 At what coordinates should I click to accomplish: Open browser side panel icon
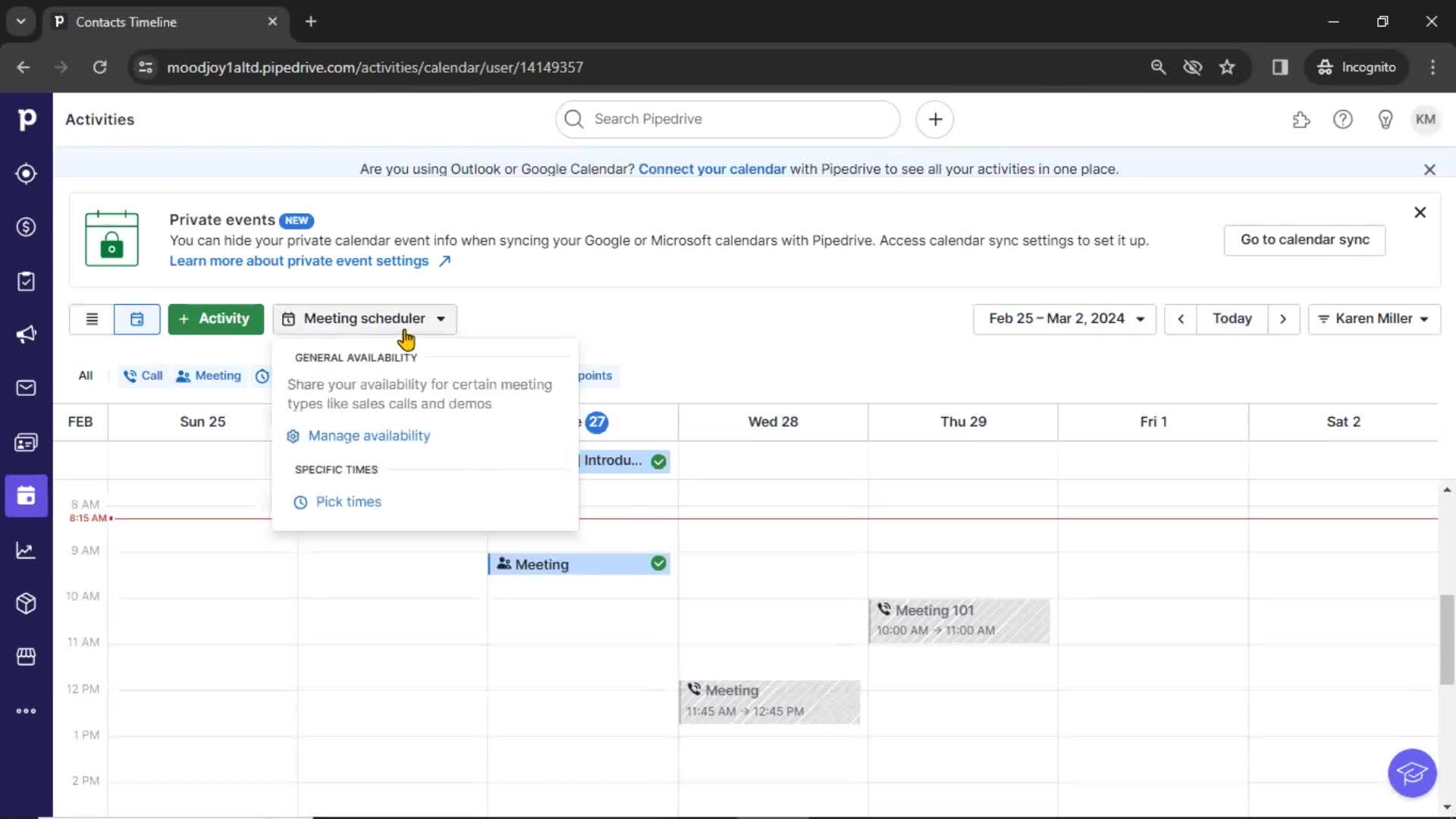click(x=1280, y=67)
